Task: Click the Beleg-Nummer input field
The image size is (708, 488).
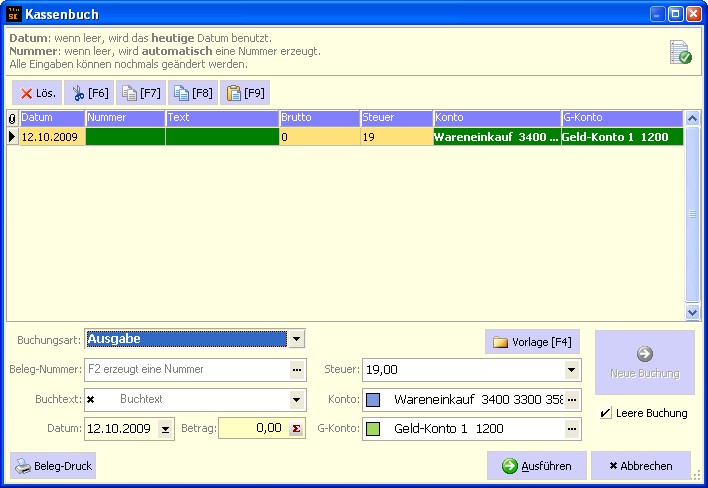Action: [x=186, y=369]
